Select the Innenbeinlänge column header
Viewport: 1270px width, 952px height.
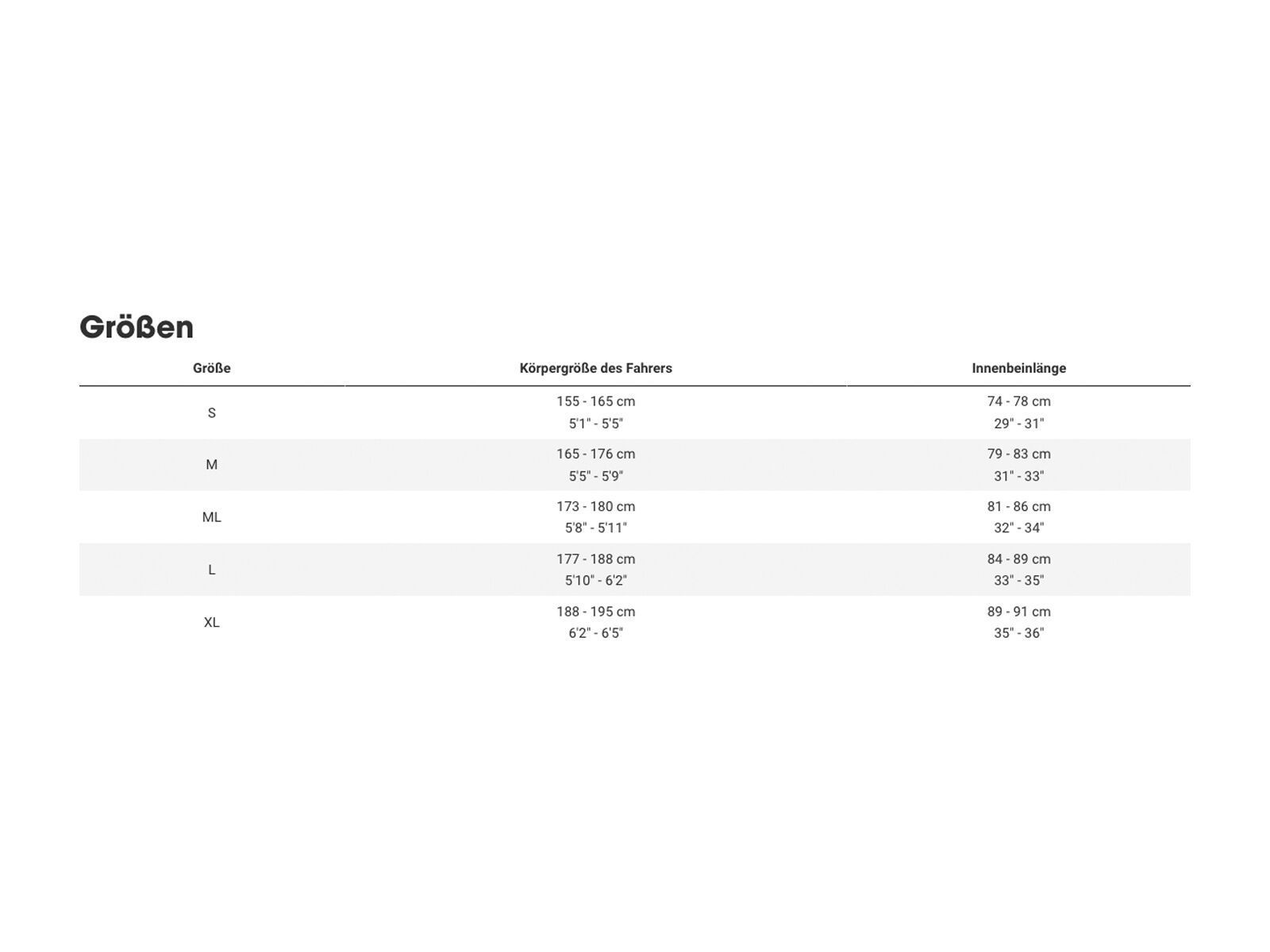click(x=1018, y=368)
